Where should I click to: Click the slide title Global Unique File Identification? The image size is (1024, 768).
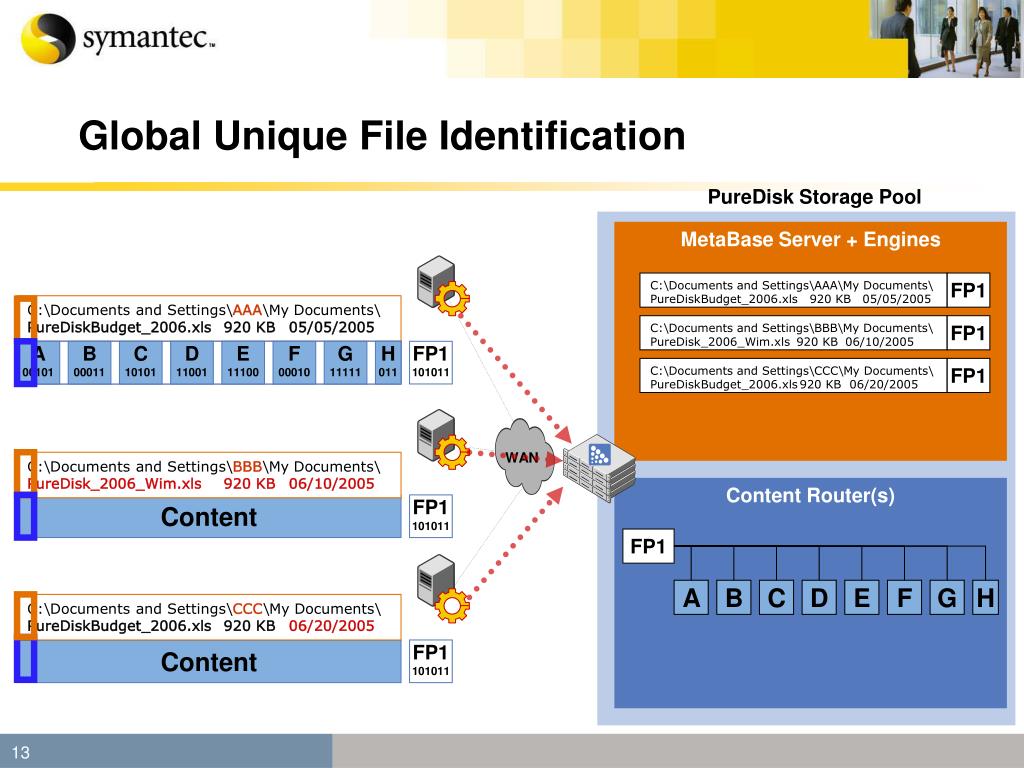[x=382, y=135]
